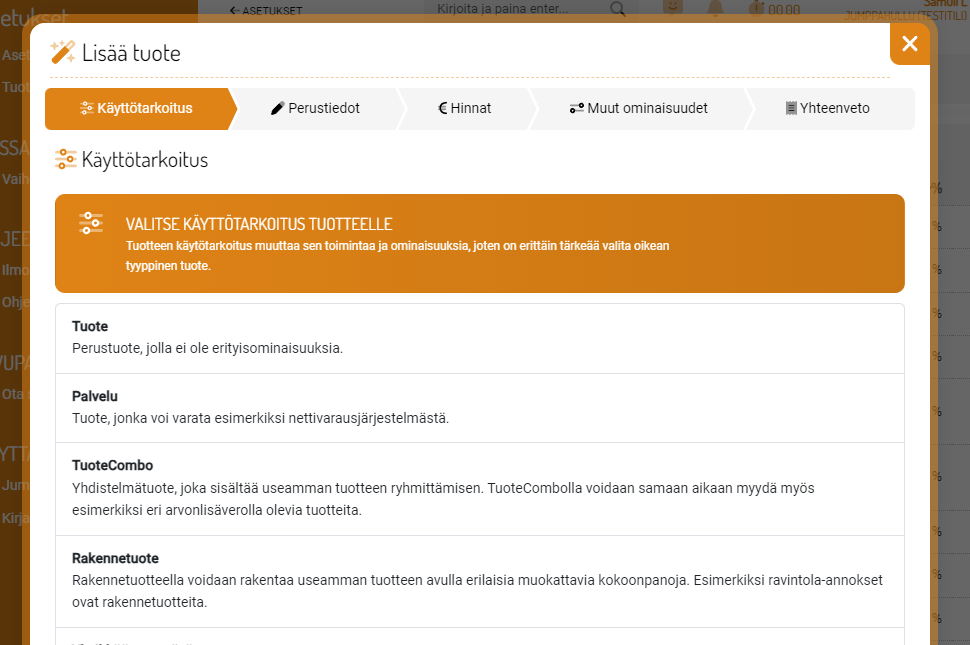Open the Yhteenveto summary step
Viewport: 970px width, 645px height.
(828, 108)
